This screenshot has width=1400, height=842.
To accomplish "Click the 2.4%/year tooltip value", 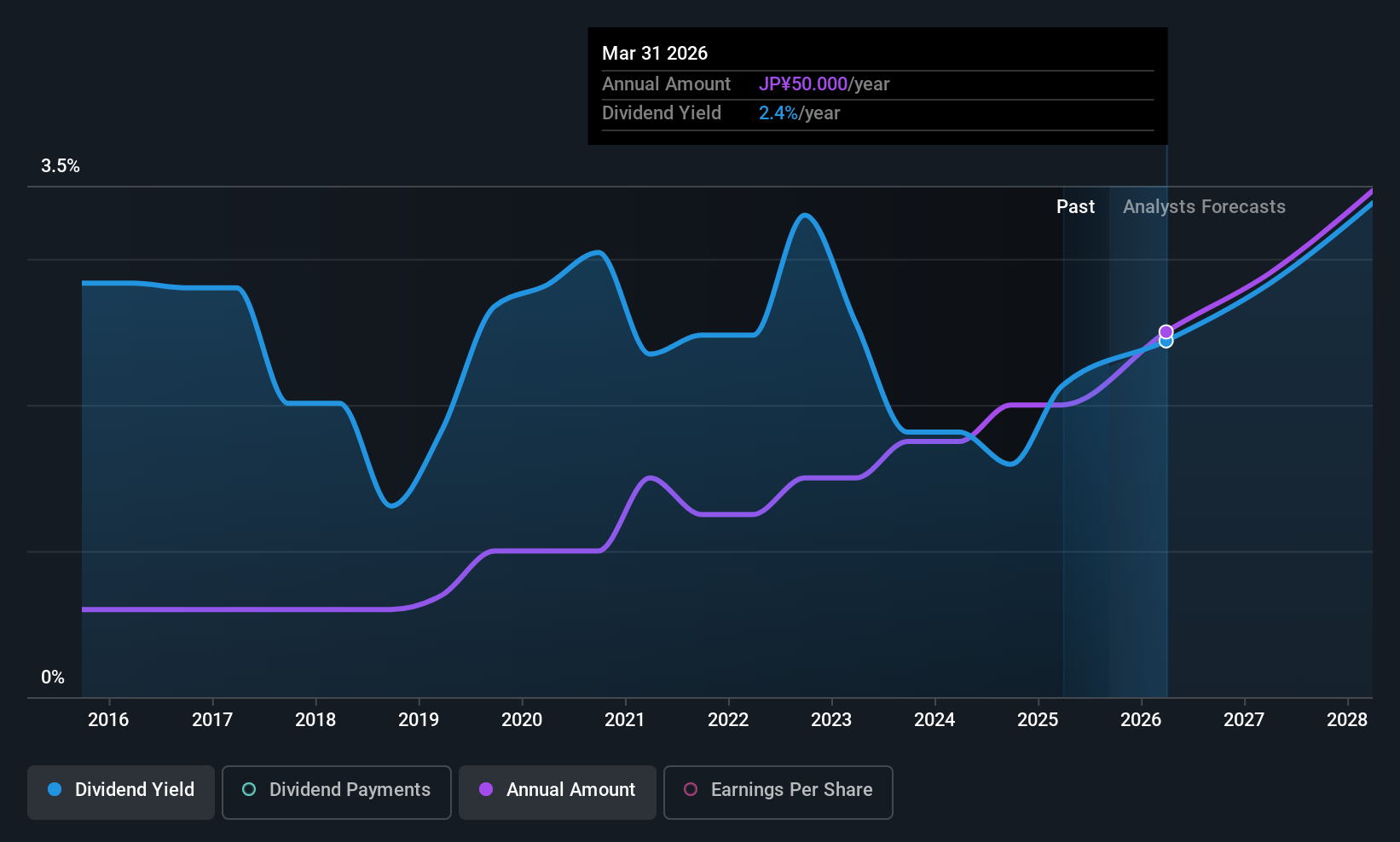I will coord(799,113).
